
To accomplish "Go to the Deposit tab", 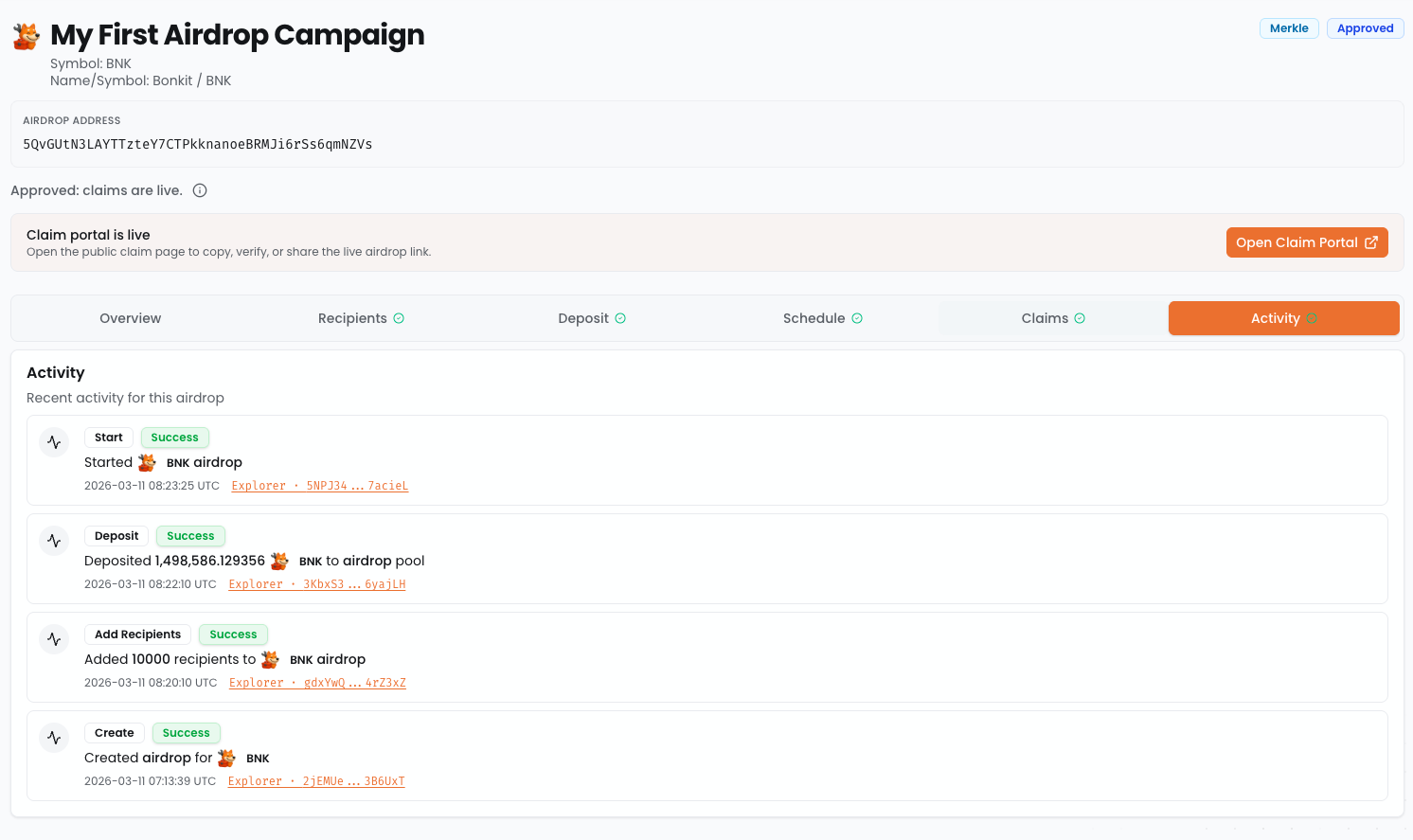I will [x=591, y=318].
